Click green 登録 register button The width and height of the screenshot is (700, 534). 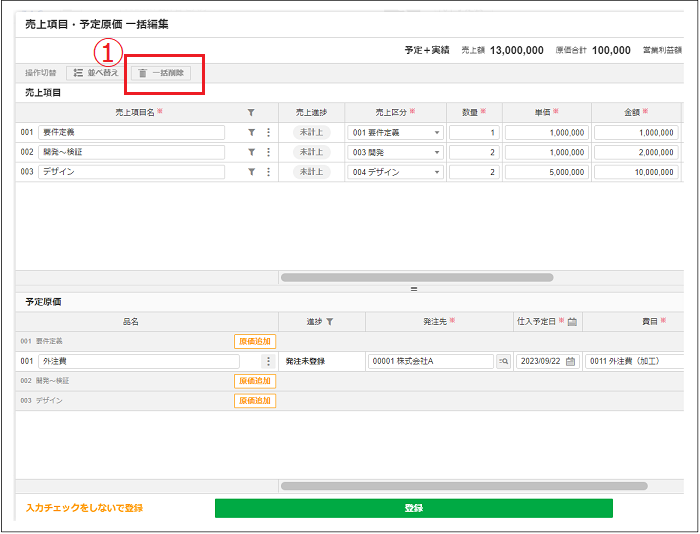tap(413, 508)
